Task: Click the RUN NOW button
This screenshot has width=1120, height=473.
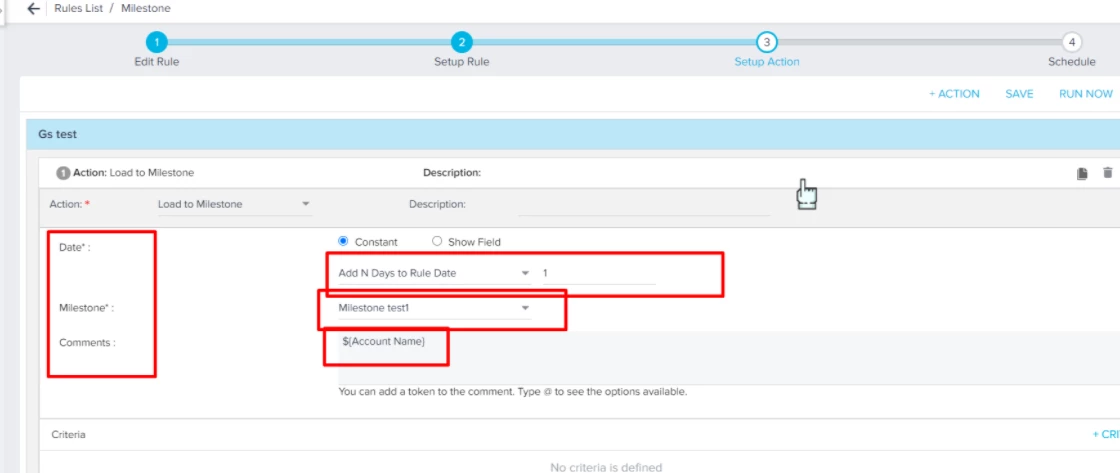Action: [x=1086, y=94]
